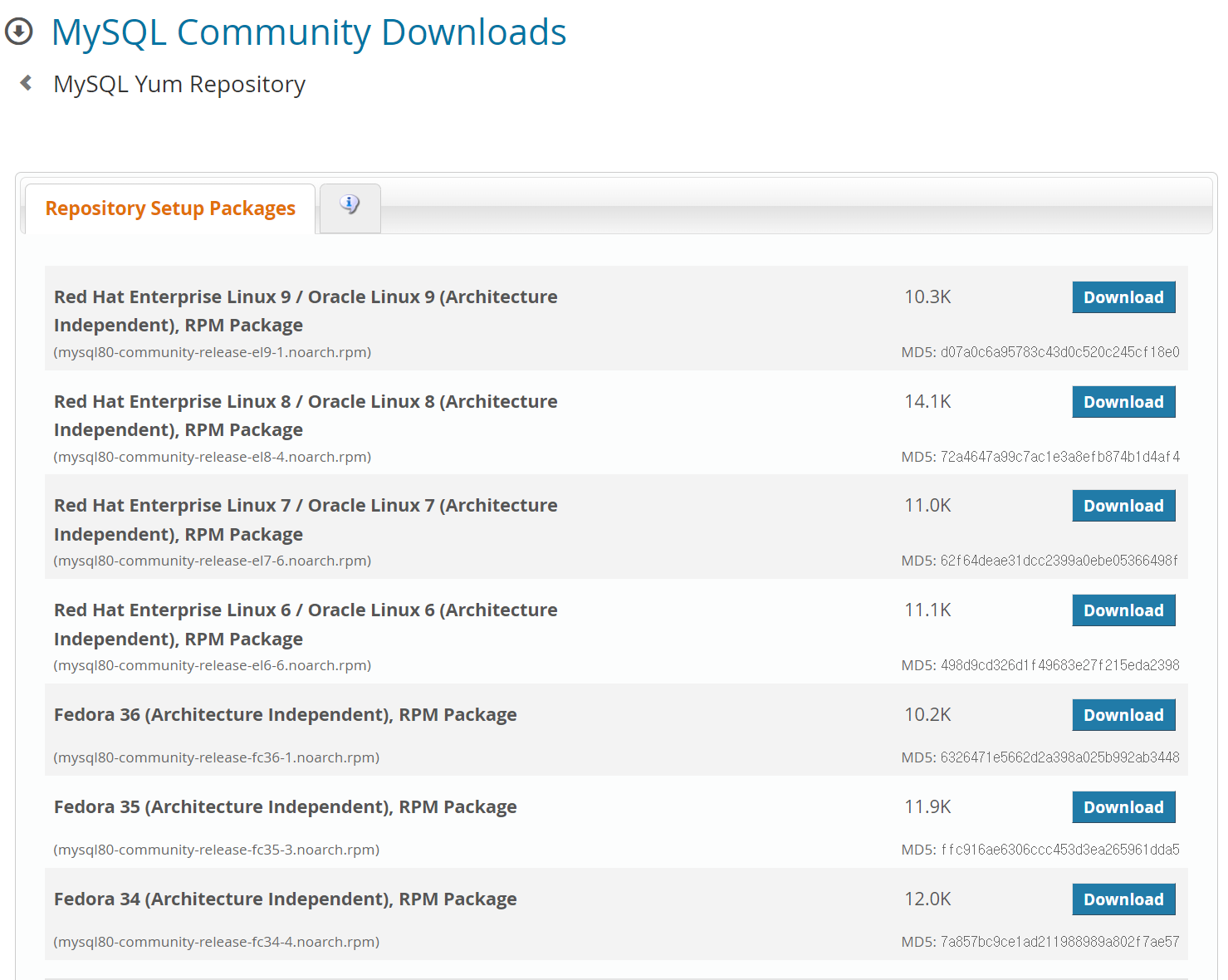This screenshot has width=1228, height=980.
Task: Download the Red Hat Enterprise Linux 9 package
Action: (x=1123, y=297)
